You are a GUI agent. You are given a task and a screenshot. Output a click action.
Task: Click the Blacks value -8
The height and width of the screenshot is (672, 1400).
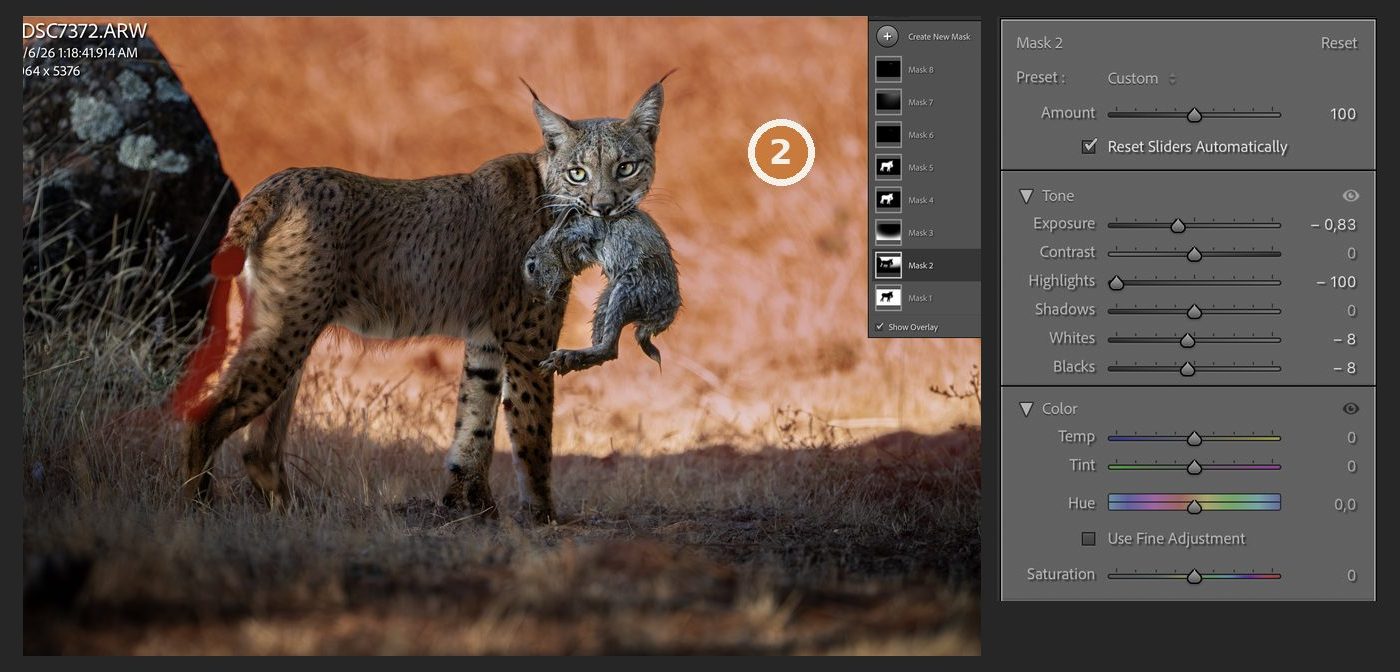coord(1345,368)
